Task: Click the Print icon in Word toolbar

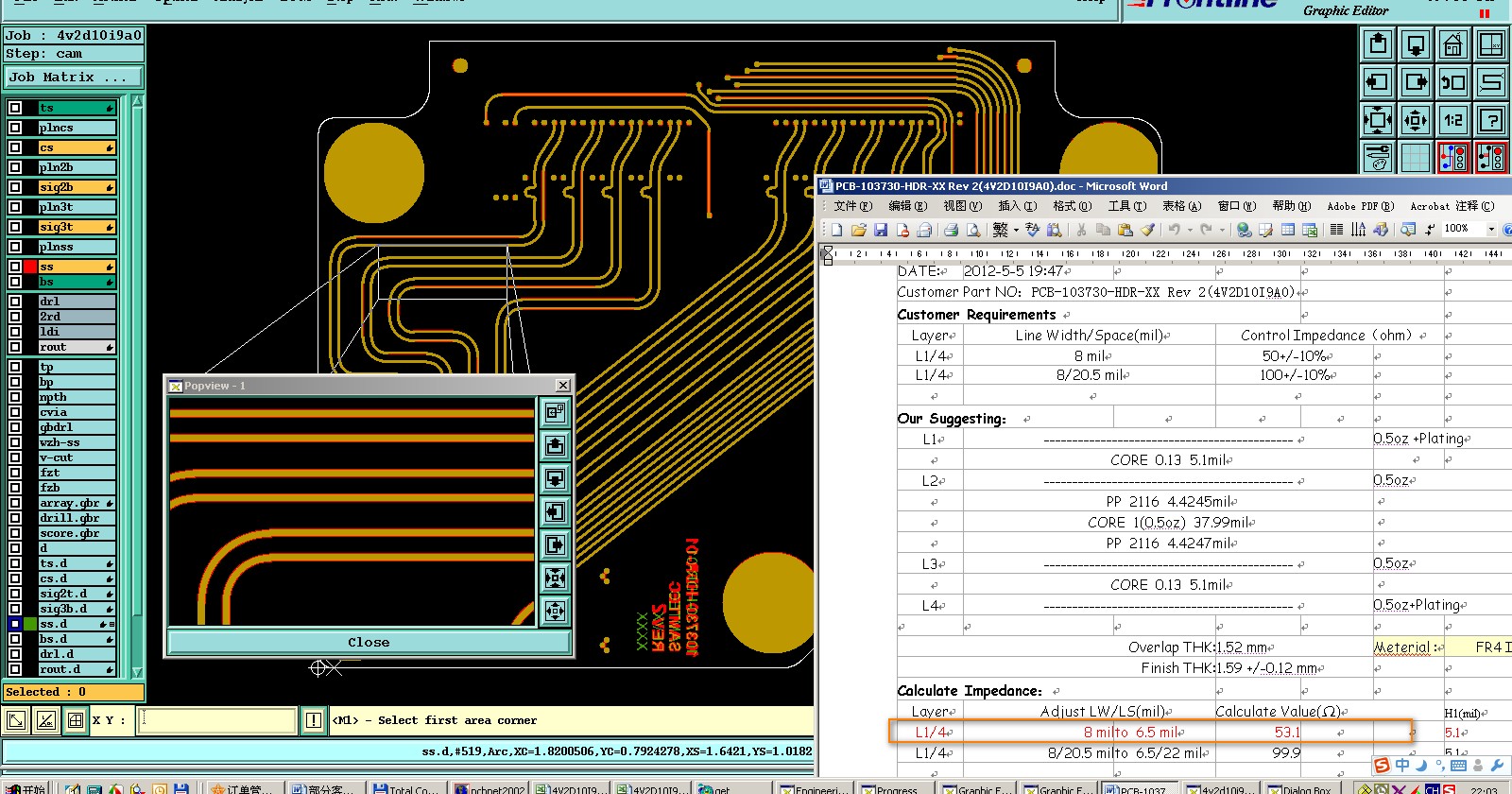Action: pos(952,230)
